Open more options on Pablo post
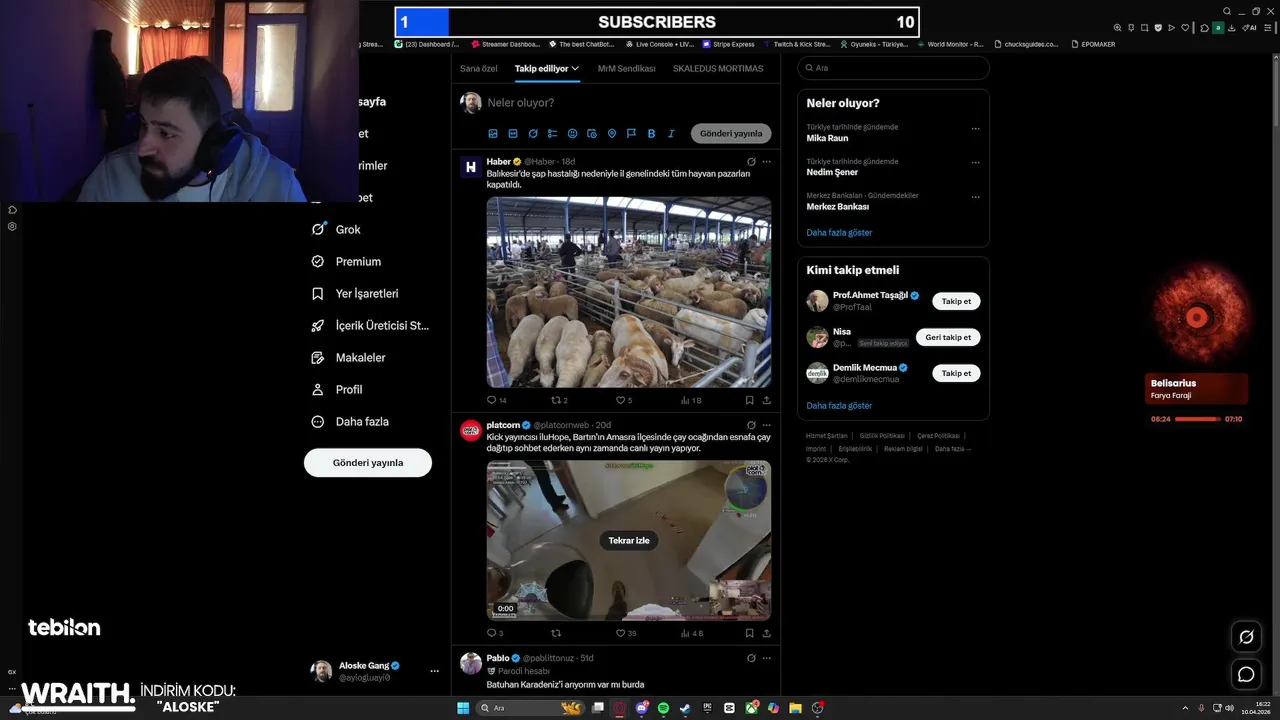The height and width of the screenshot is (720, 1280). point(767,658)
